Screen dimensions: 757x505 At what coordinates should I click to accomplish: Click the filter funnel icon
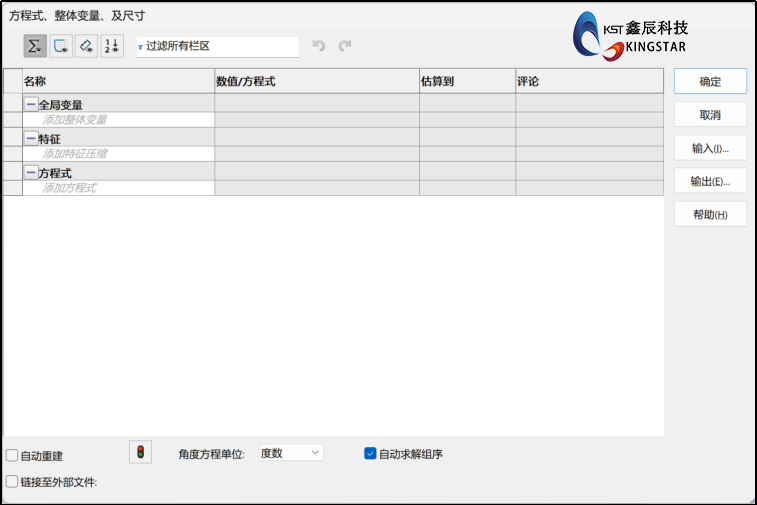pyautogui.click(x=140, y=47)
